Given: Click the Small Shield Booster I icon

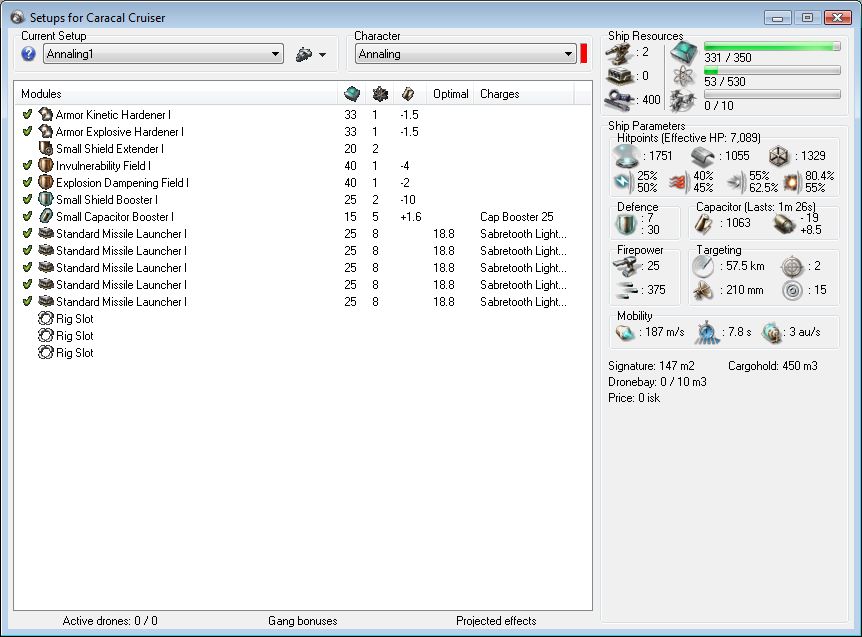Looking at the screenshot, I should click(x=46, y=200).
